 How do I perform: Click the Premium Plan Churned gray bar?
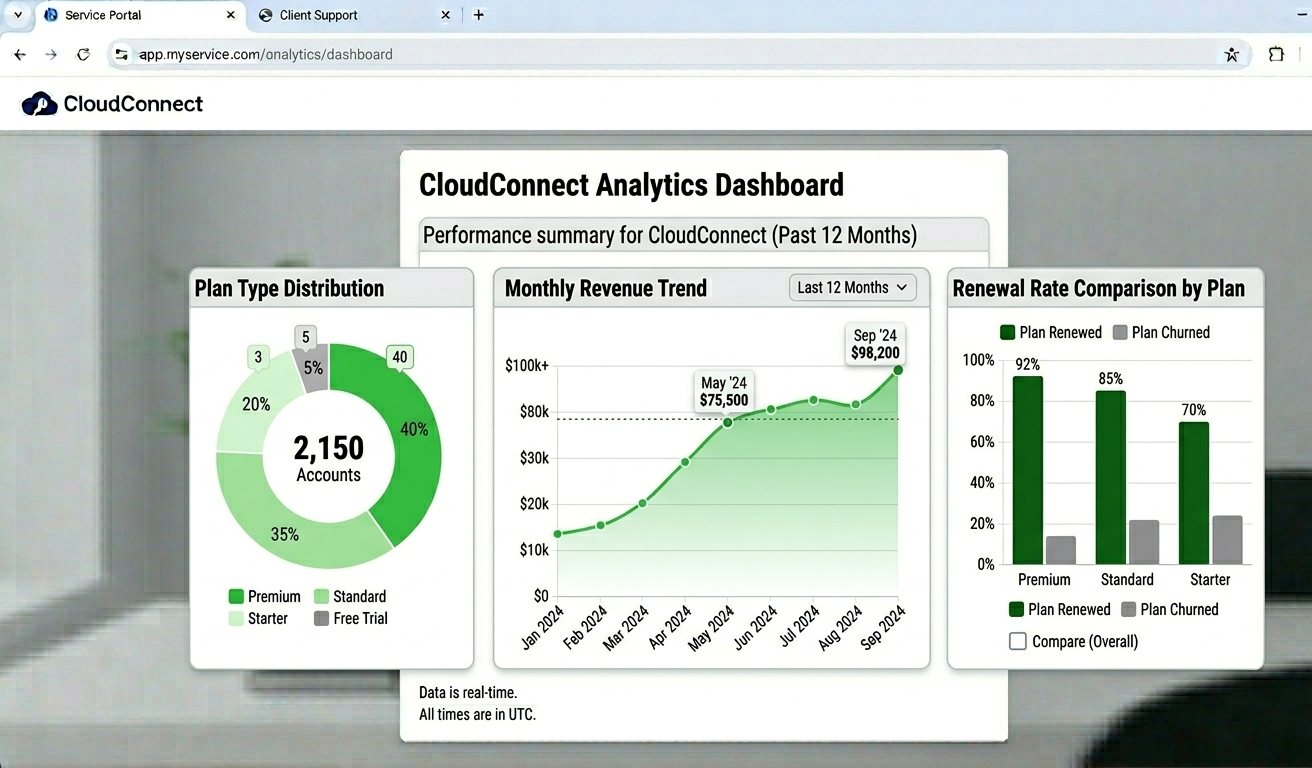pyautogui.click(x=1061, y=550)
